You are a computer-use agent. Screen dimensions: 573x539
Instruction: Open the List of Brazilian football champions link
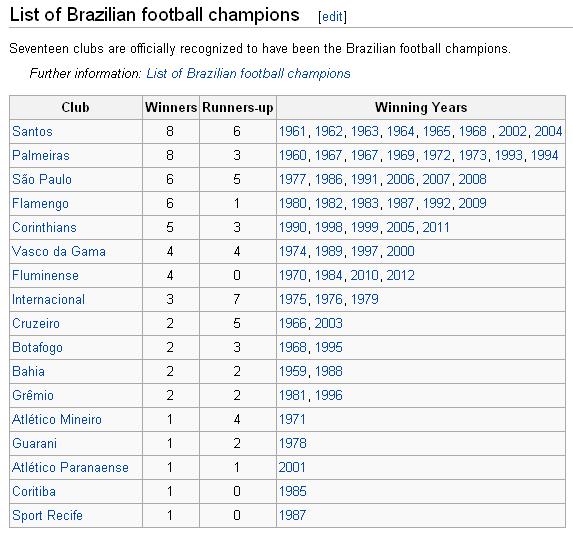point(248,73)
